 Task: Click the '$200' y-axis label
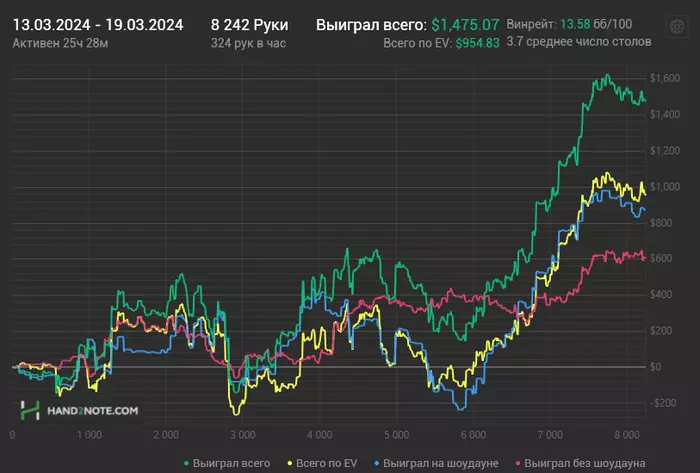click(x=661, y=331)
